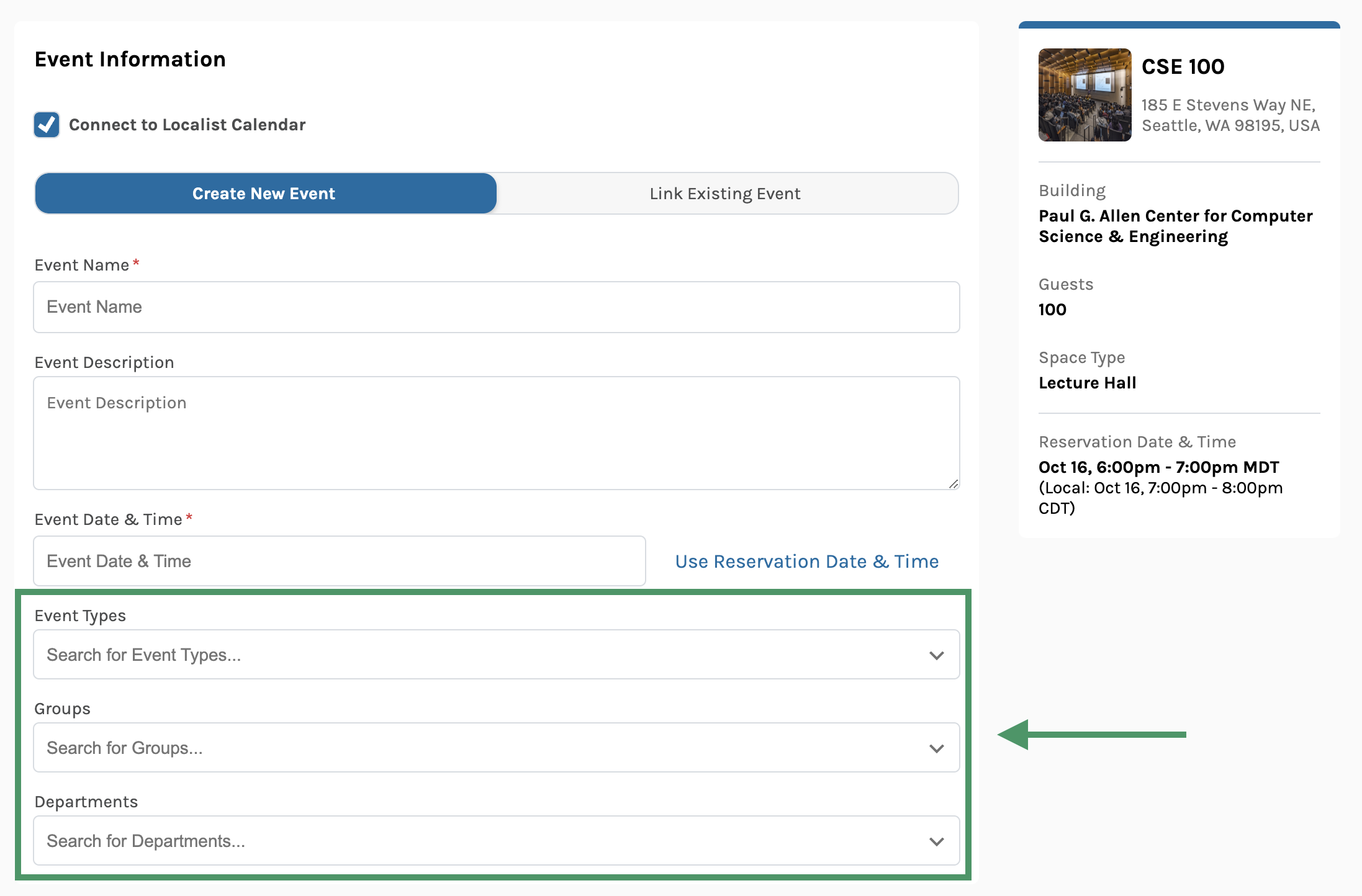The image size is (1362, 896).
Task: Expand the Departments dropdown chevron
Action: coord(936,841)
